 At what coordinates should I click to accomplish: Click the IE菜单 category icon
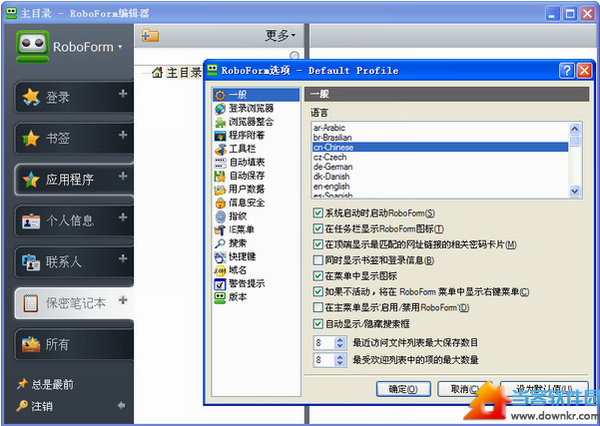pyautogui.click(x=220, y=230)
